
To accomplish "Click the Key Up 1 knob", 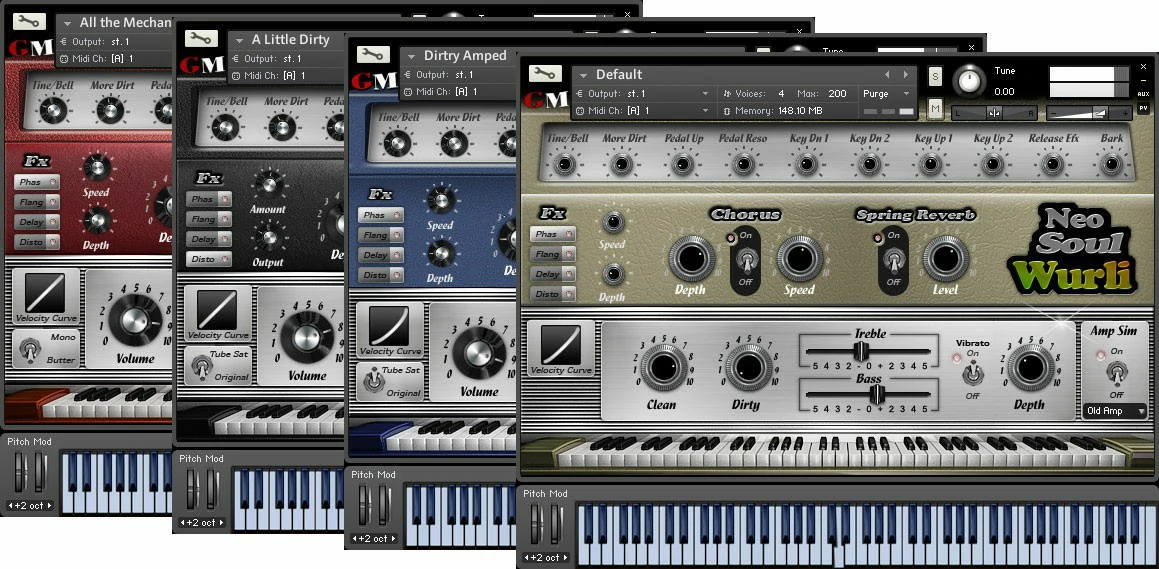I will pyautogui.click(x=933, y=163).
